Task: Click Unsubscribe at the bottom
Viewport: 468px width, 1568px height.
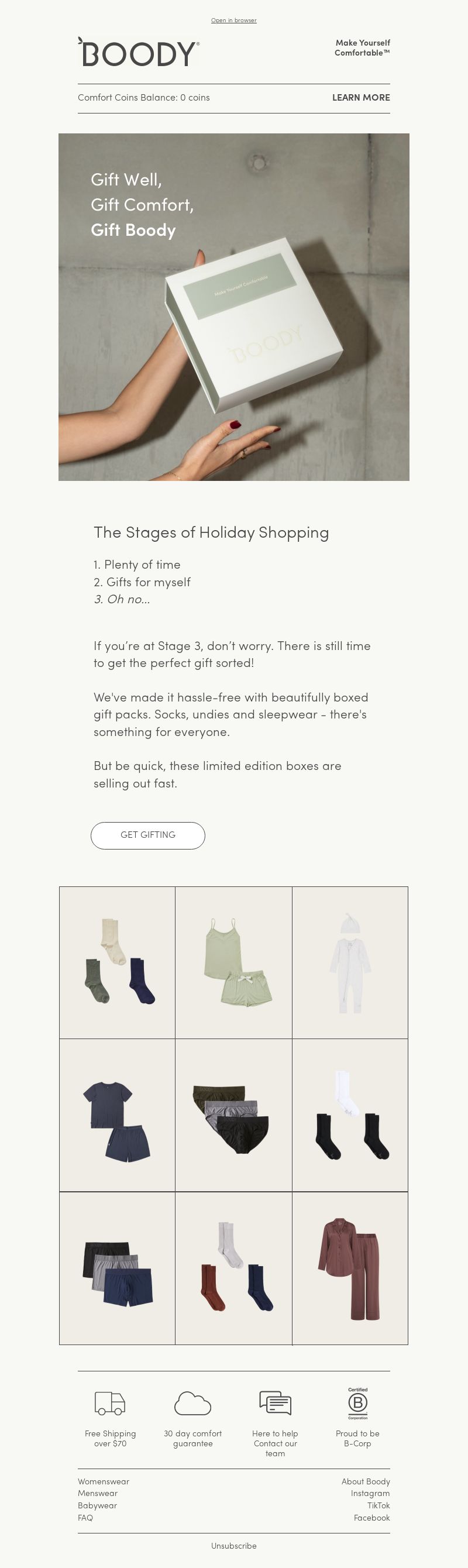Action: (233, 1546)
